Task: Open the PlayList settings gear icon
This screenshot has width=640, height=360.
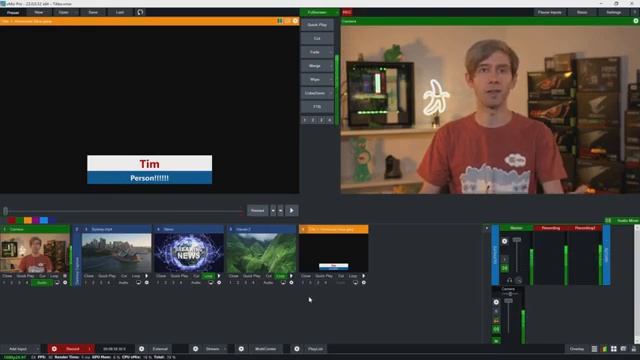Action: 297,349
